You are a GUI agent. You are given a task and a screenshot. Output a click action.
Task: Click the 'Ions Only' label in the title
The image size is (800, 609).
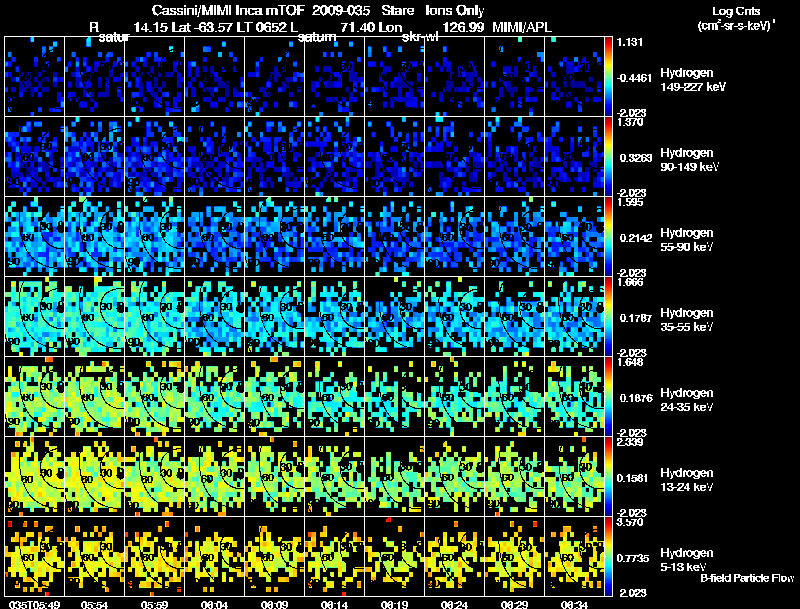coord(455,11)
